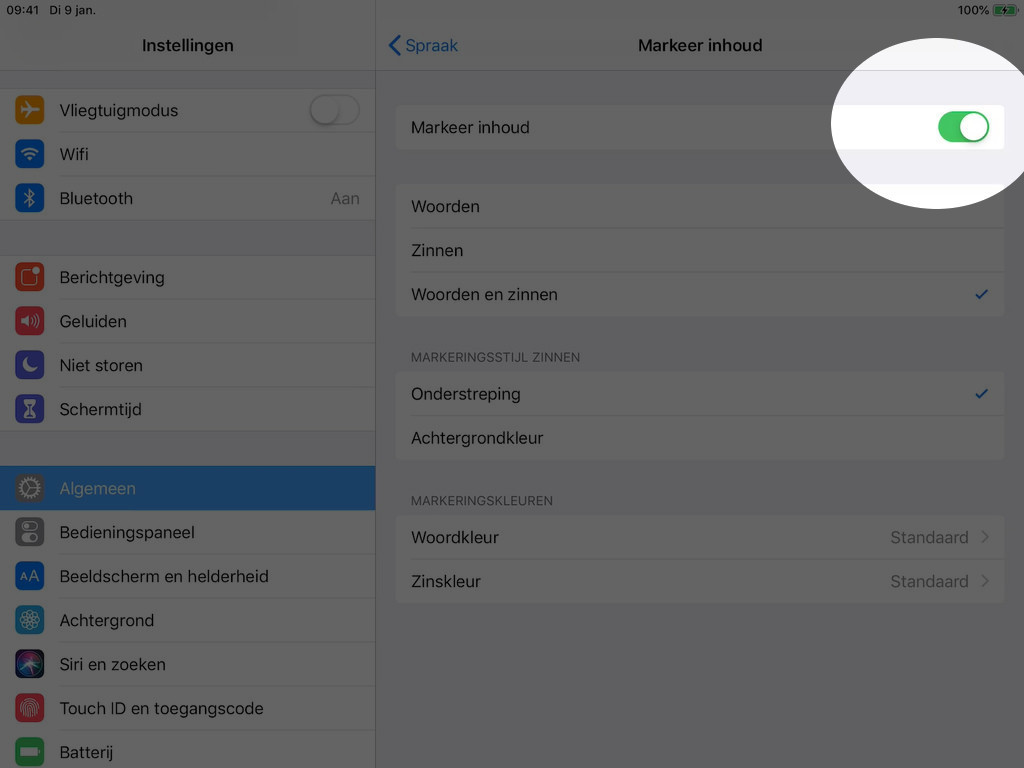Viewport: 1024px width, 768px height.
Task: Select the Bluetooth icon in sidebar
Action: [x=29, y=198]
